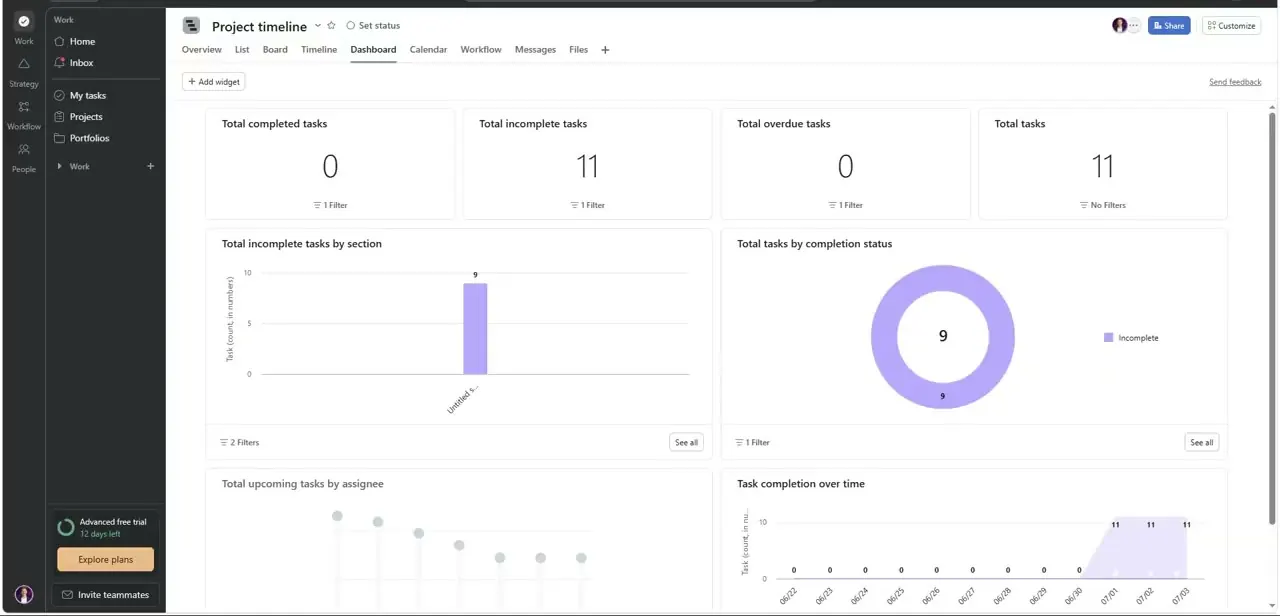The height and width of the screenshot is (616, 1280).
Task: Open 1 Filter on completion status chart
Action: [752, 442]
